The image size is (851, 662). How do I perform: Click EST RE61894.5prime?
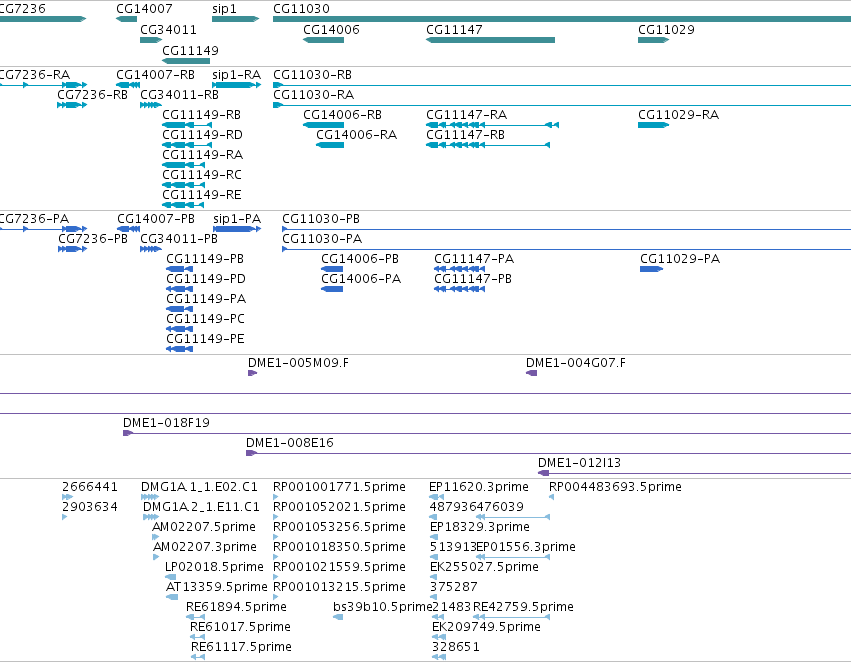pos(195,618)
